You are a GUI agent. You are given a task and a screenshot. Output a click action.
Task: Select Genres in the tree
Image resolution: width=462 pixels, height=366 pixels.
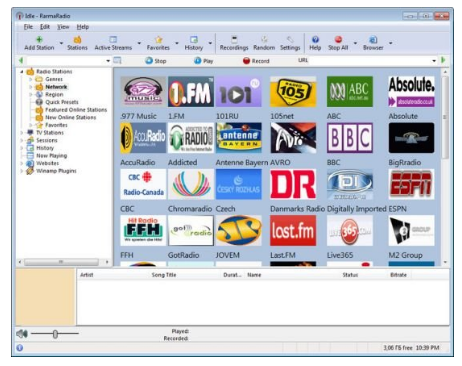point(54,79)
